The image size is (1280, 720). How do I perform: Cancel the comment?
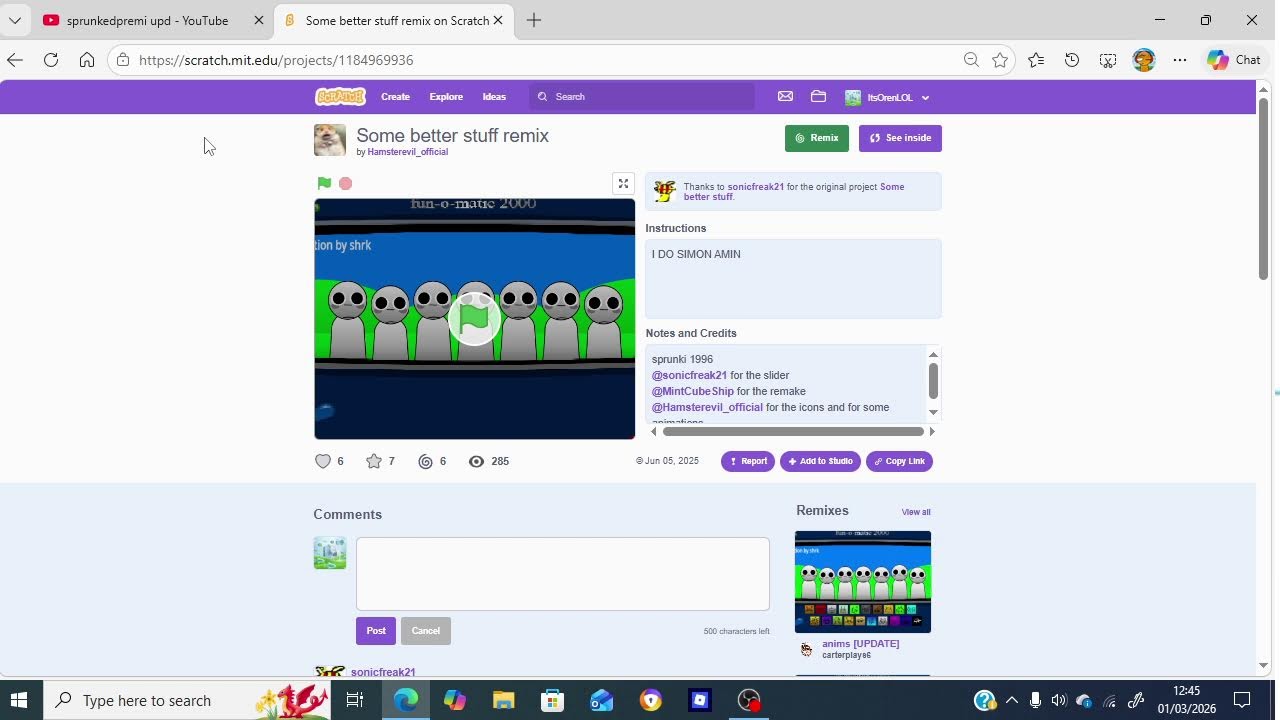[x=426, y=631]
